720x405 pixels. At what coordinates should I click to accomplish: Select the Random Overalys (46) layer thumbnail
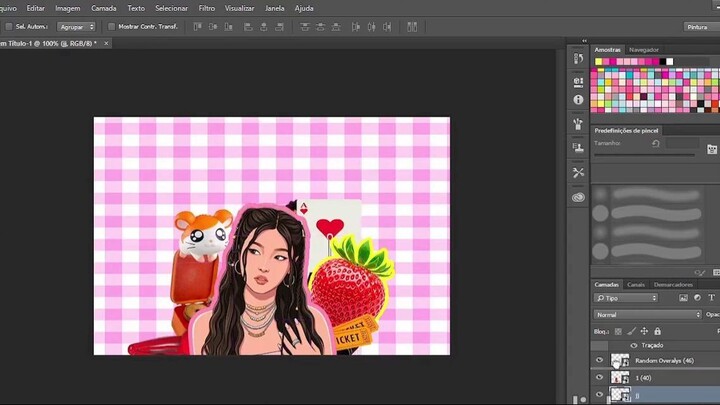coord(620,360)
